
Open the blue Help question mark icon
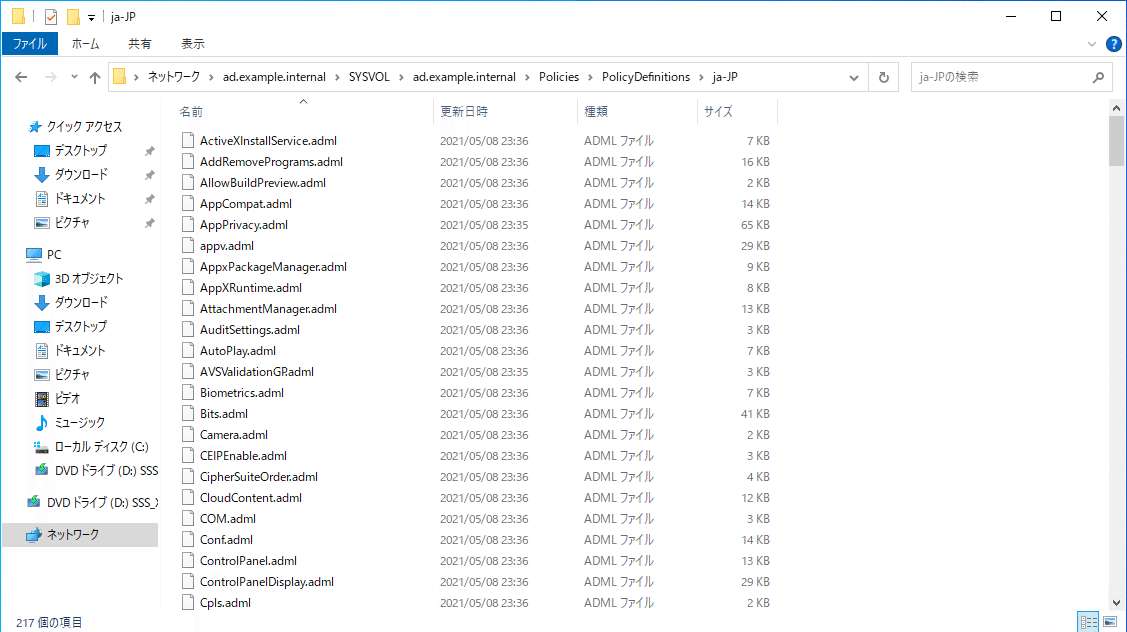(1113, 43)
